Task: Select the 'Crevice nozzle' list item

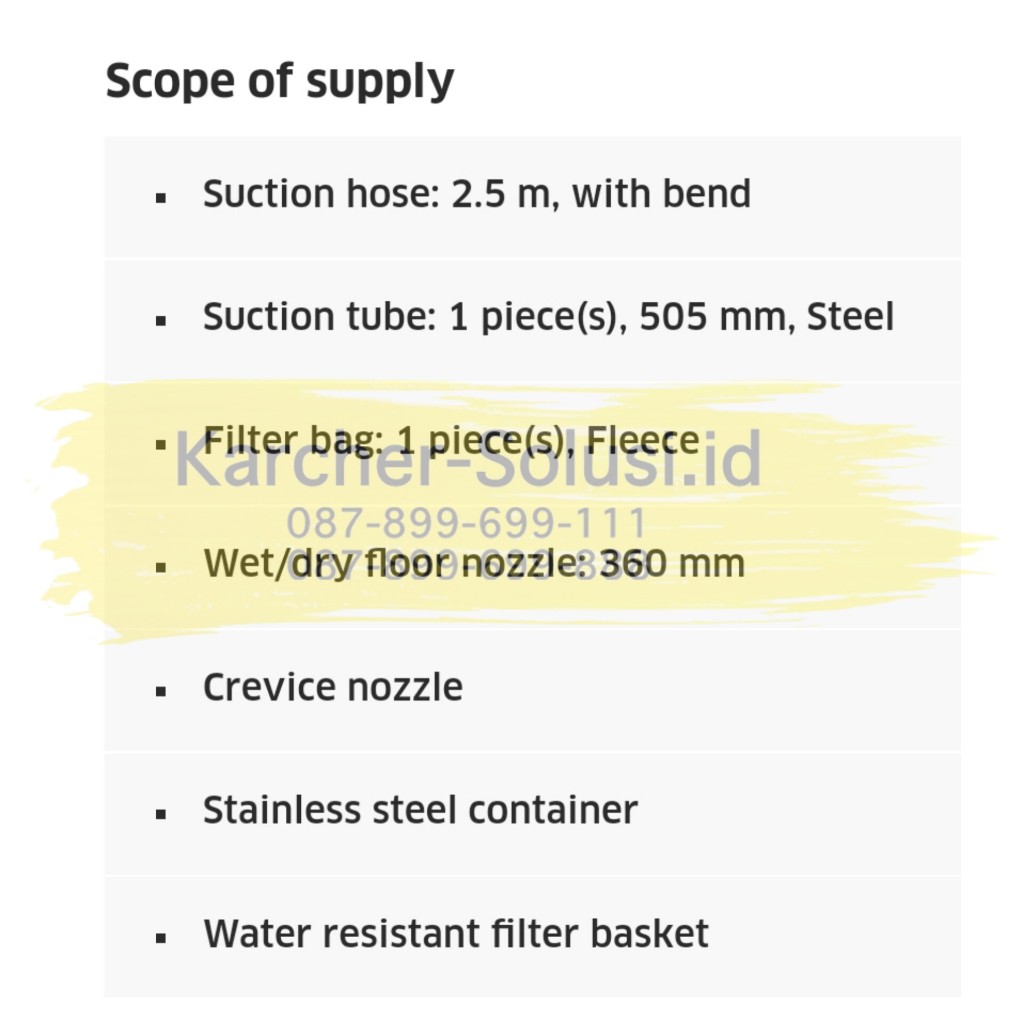Action: click(333, 687)
